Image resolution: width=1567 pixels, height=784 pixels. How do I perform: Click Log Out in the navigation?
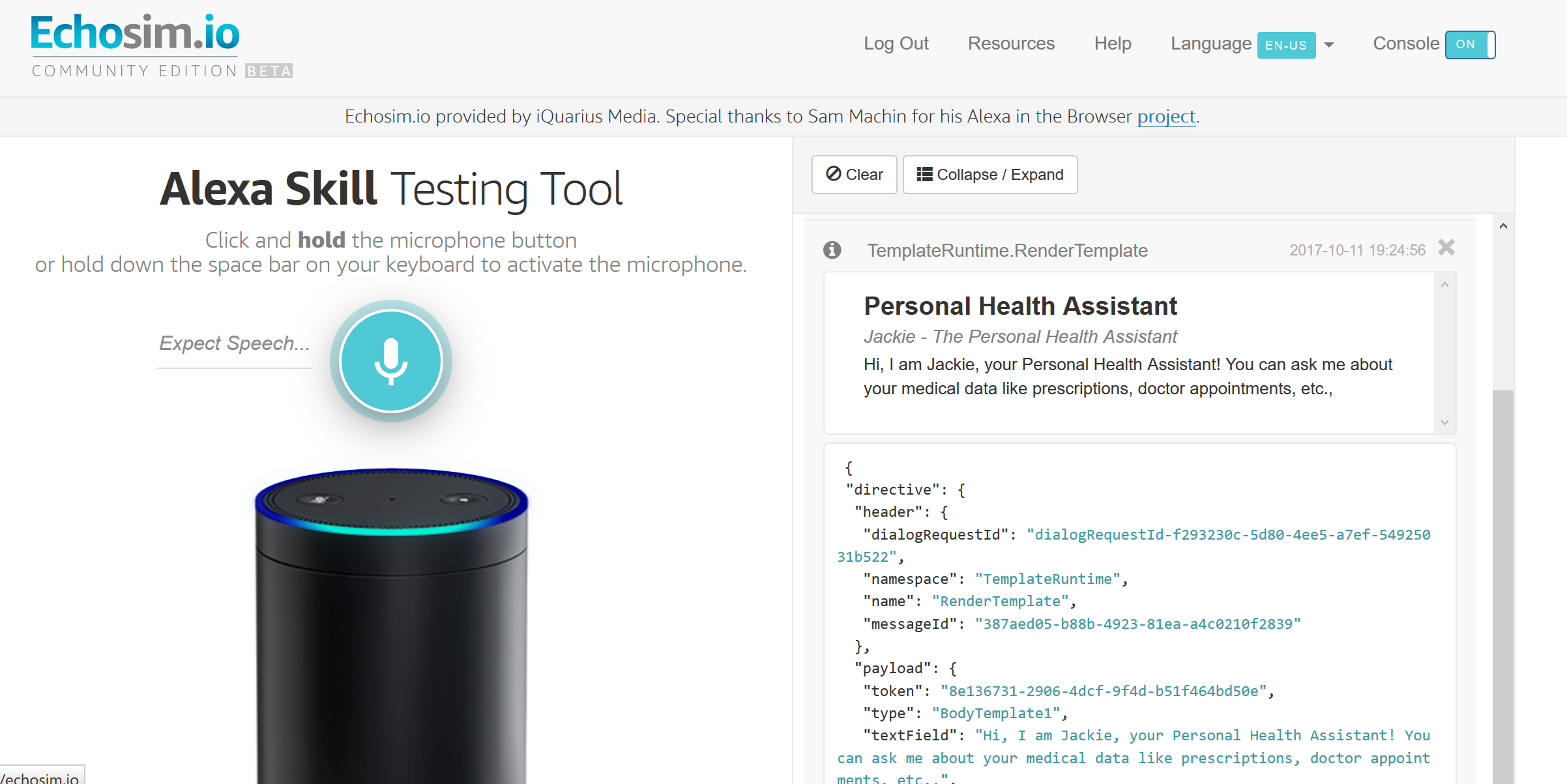click(x=896, y=44)
